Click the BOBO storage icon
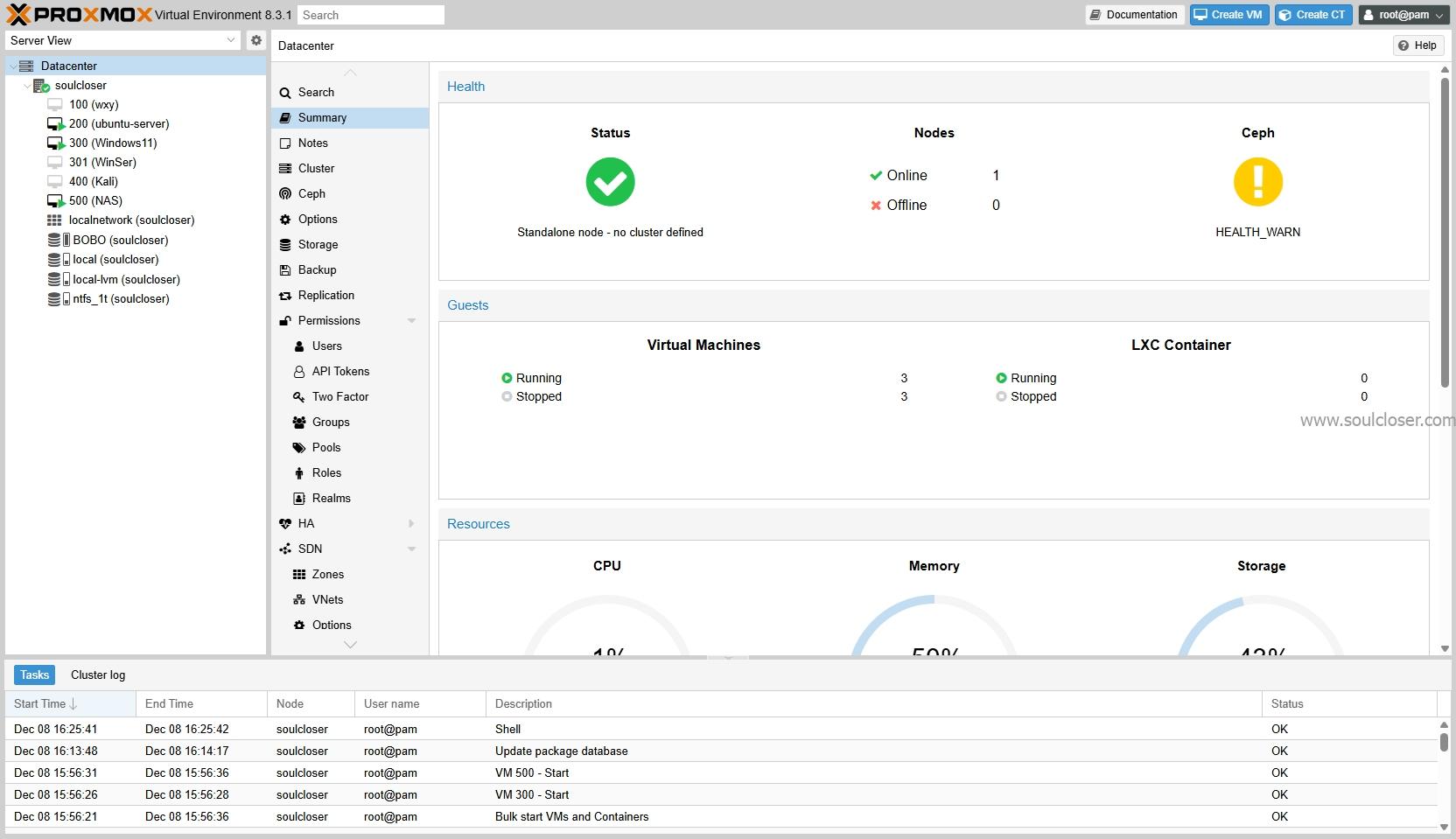Screen dimensions: 1456x839 coord(58,240)
